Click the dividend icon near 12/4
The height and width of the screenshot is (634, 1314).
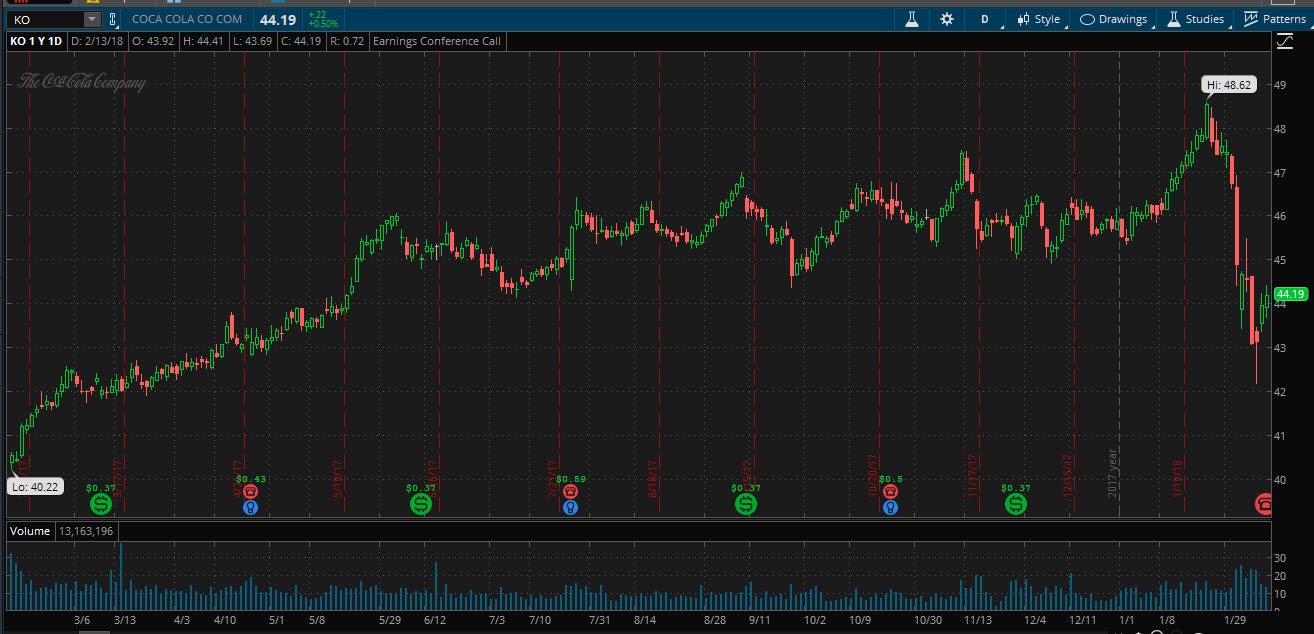(1016, 504)
